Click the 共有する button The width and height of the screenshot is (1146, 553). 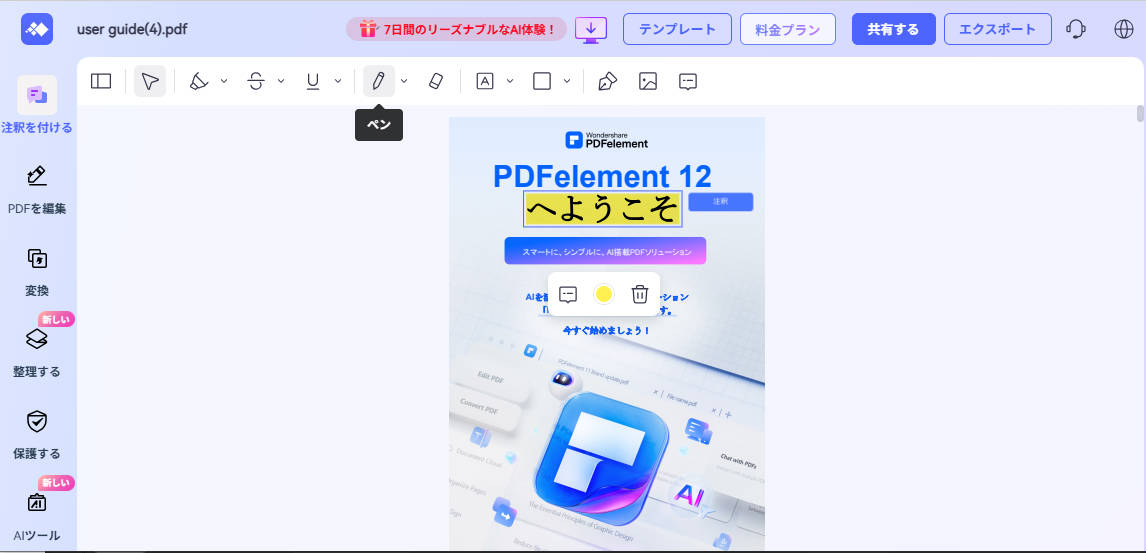click(x=893, y=29)
